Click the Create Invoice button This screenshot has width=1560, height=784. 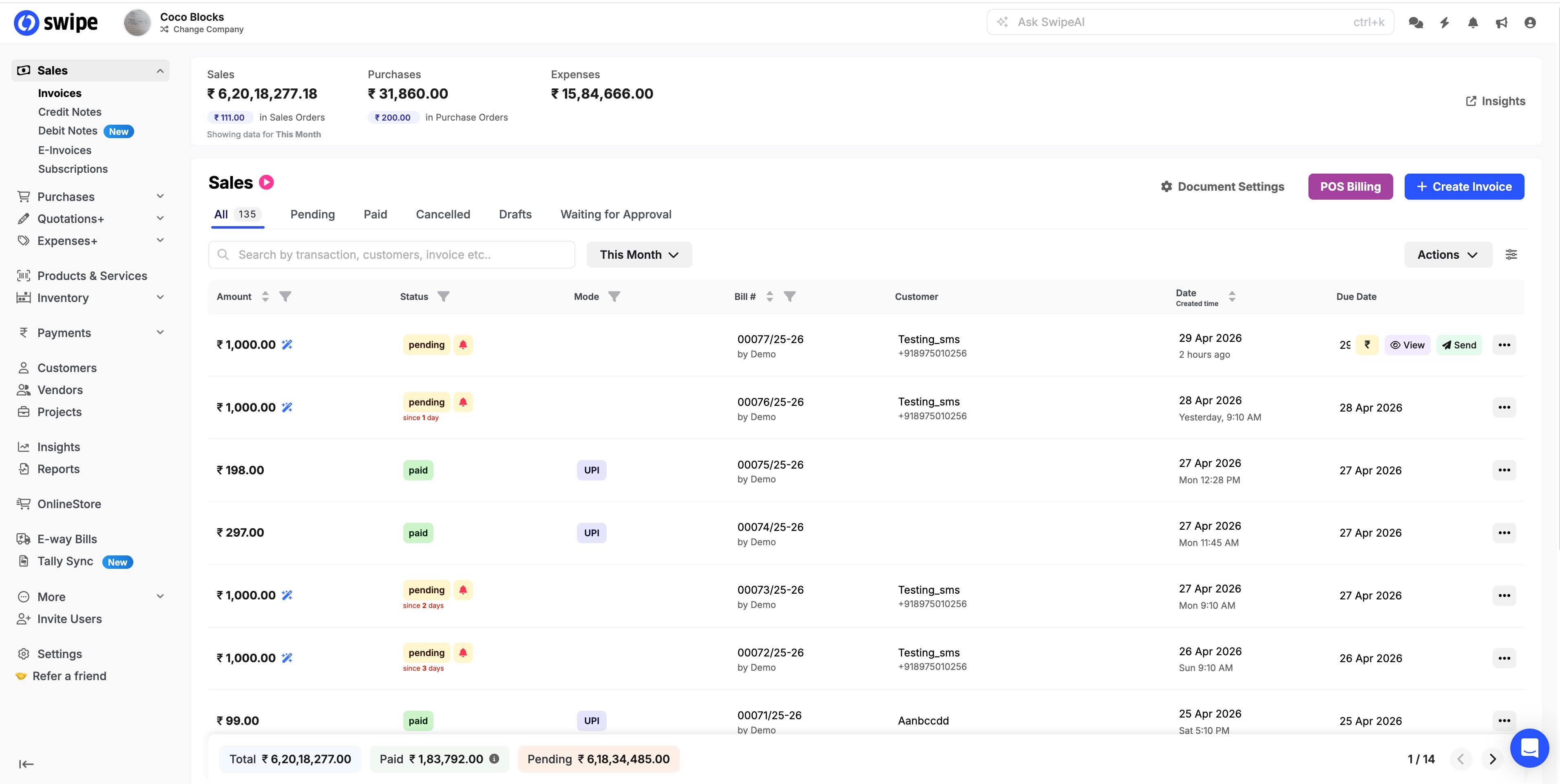click(1464, 187)
